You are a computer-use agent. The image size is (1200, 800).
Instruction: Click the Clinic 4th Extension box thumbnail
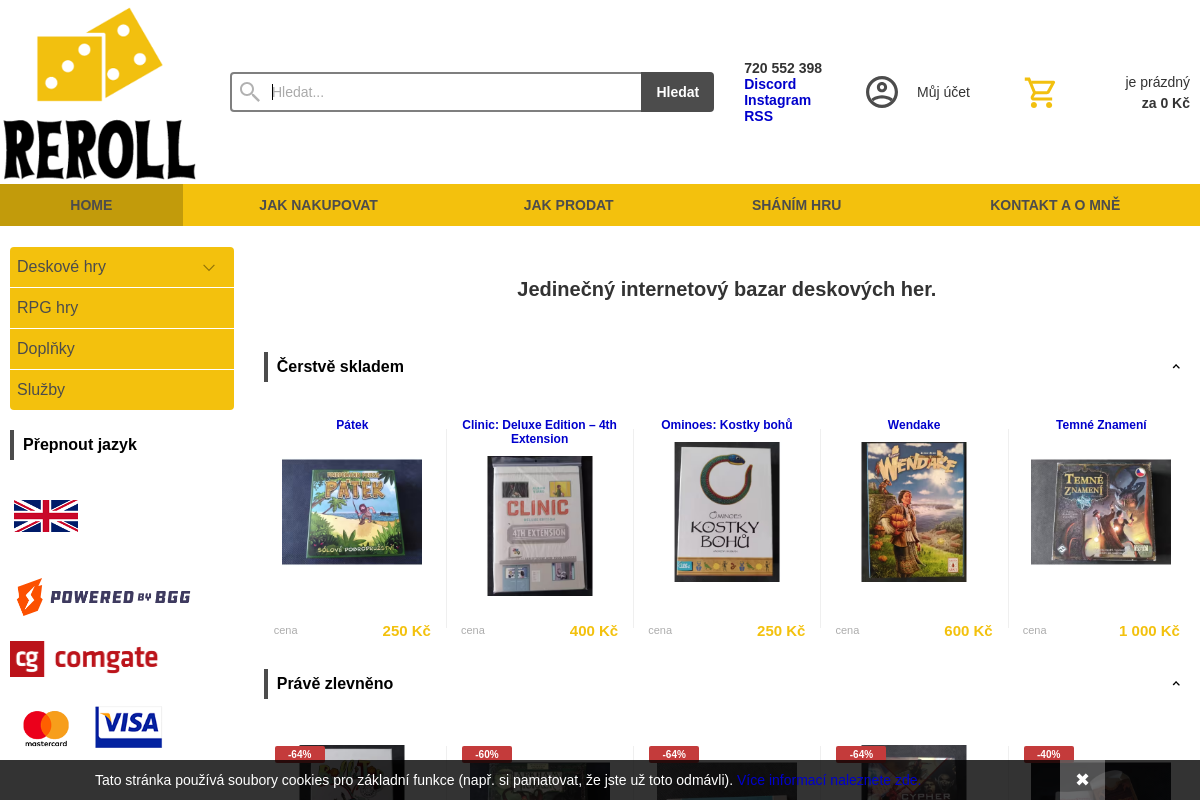(x=540, y=526)
